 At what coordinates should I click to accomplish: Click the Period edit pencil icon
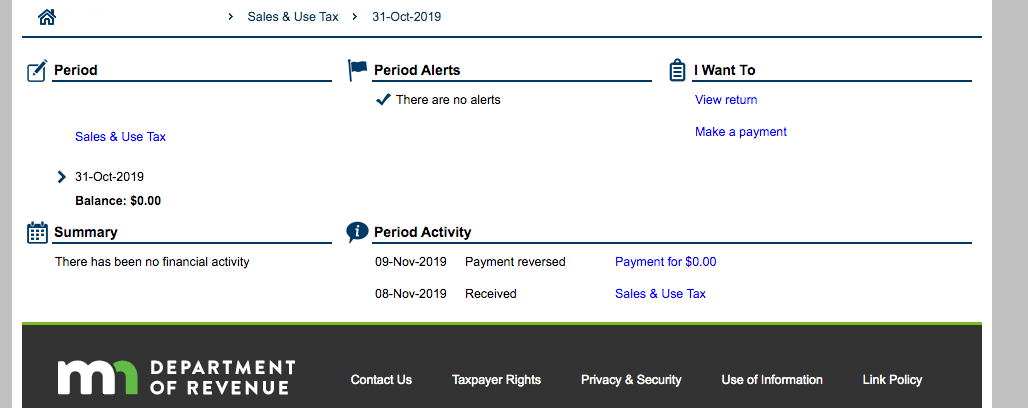point(37,70)
